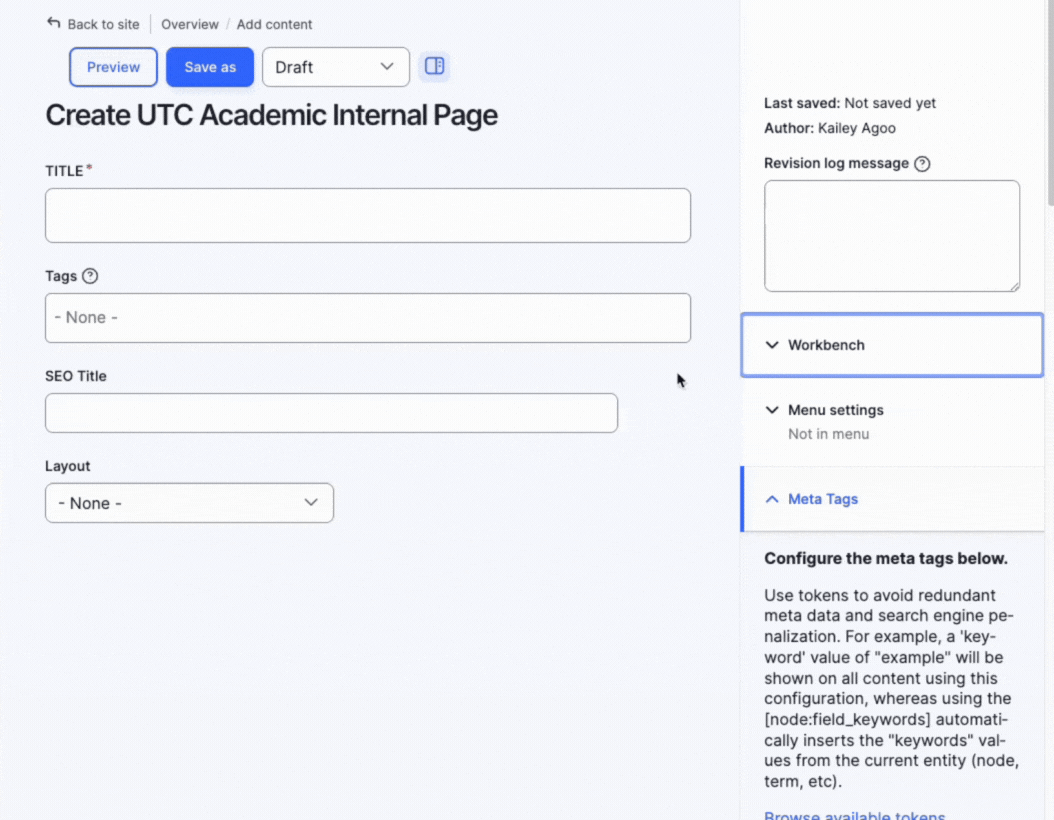Go to Overview breadcrumb
The width and height of the screenshot is (1054, 820).
[x=190, y=24]
